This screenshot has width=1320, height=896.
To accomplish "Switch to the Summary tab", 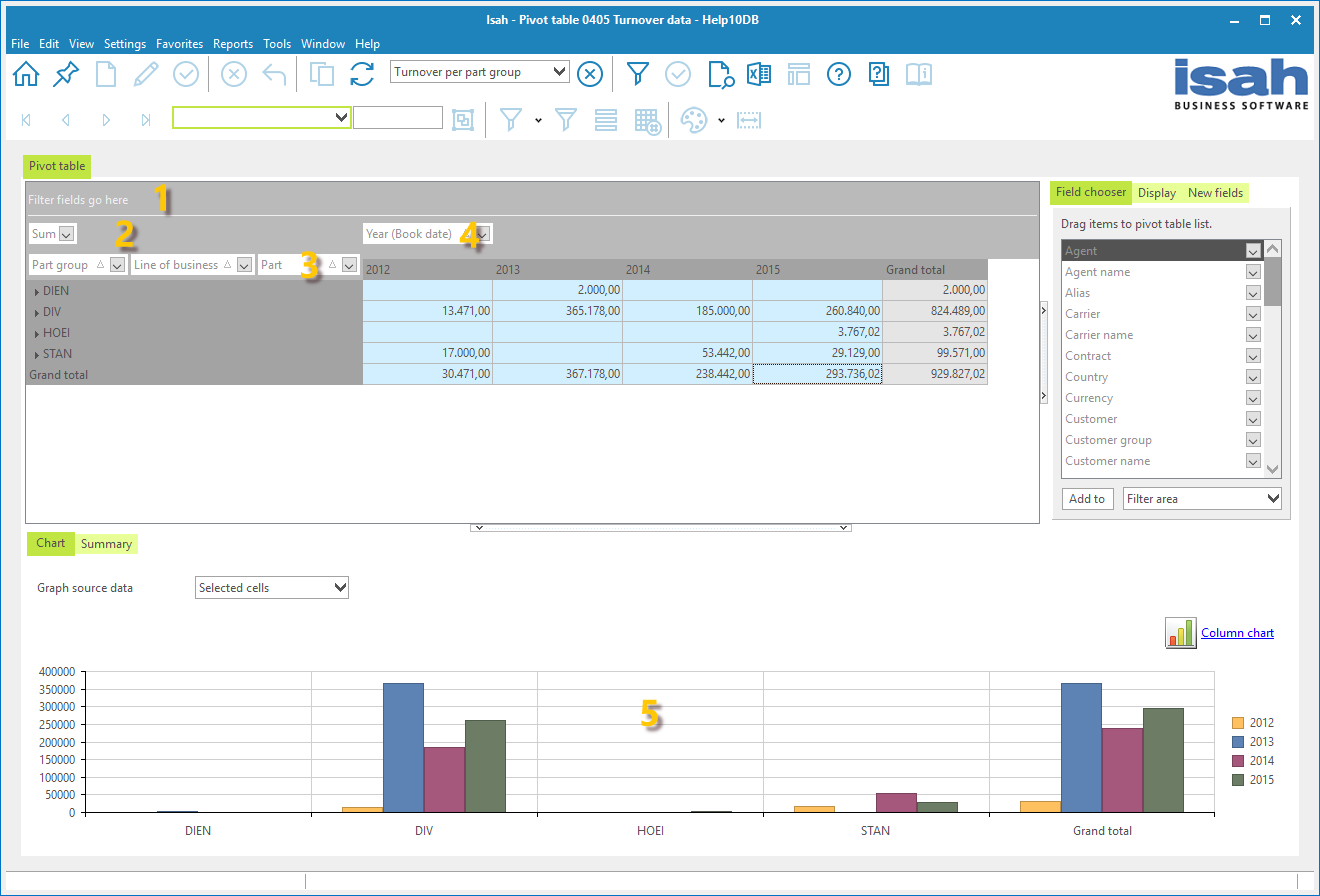I will [x=106, y=543].
